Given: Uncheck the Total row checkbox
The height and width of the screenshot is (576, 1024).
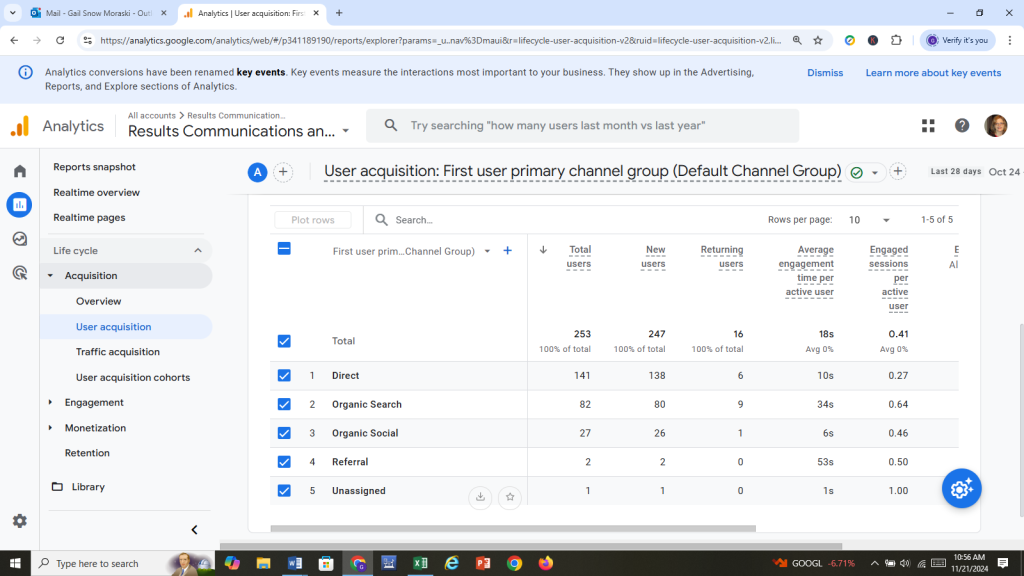Looking at the screenshot, I should pos(284,341).
